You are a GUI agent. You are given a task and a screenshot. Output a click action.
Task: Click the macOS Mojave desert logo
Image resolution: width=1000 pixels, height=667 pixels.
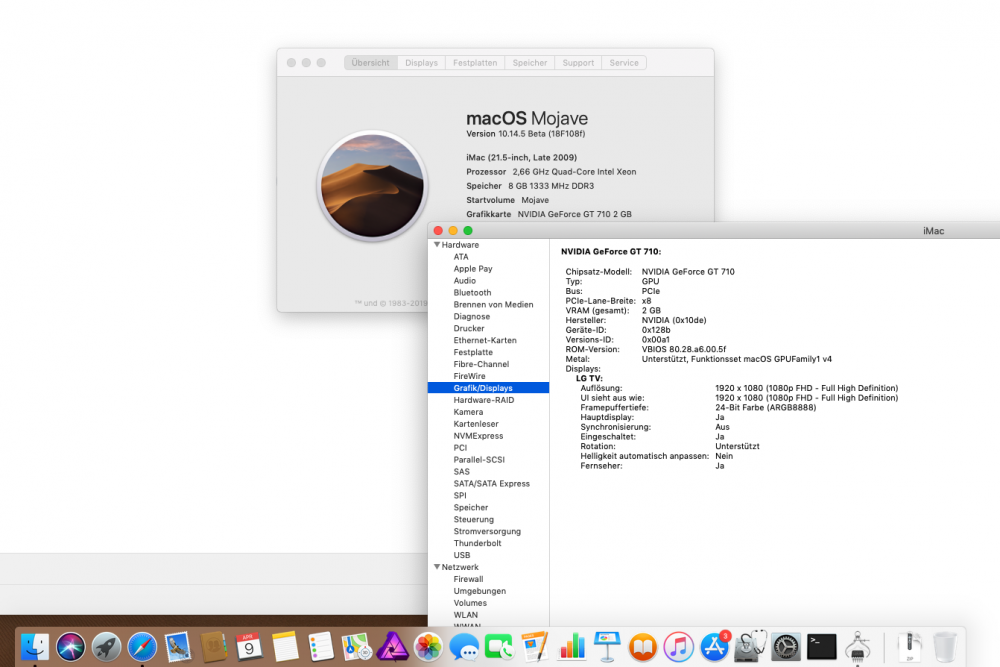[x=372, y=186]
